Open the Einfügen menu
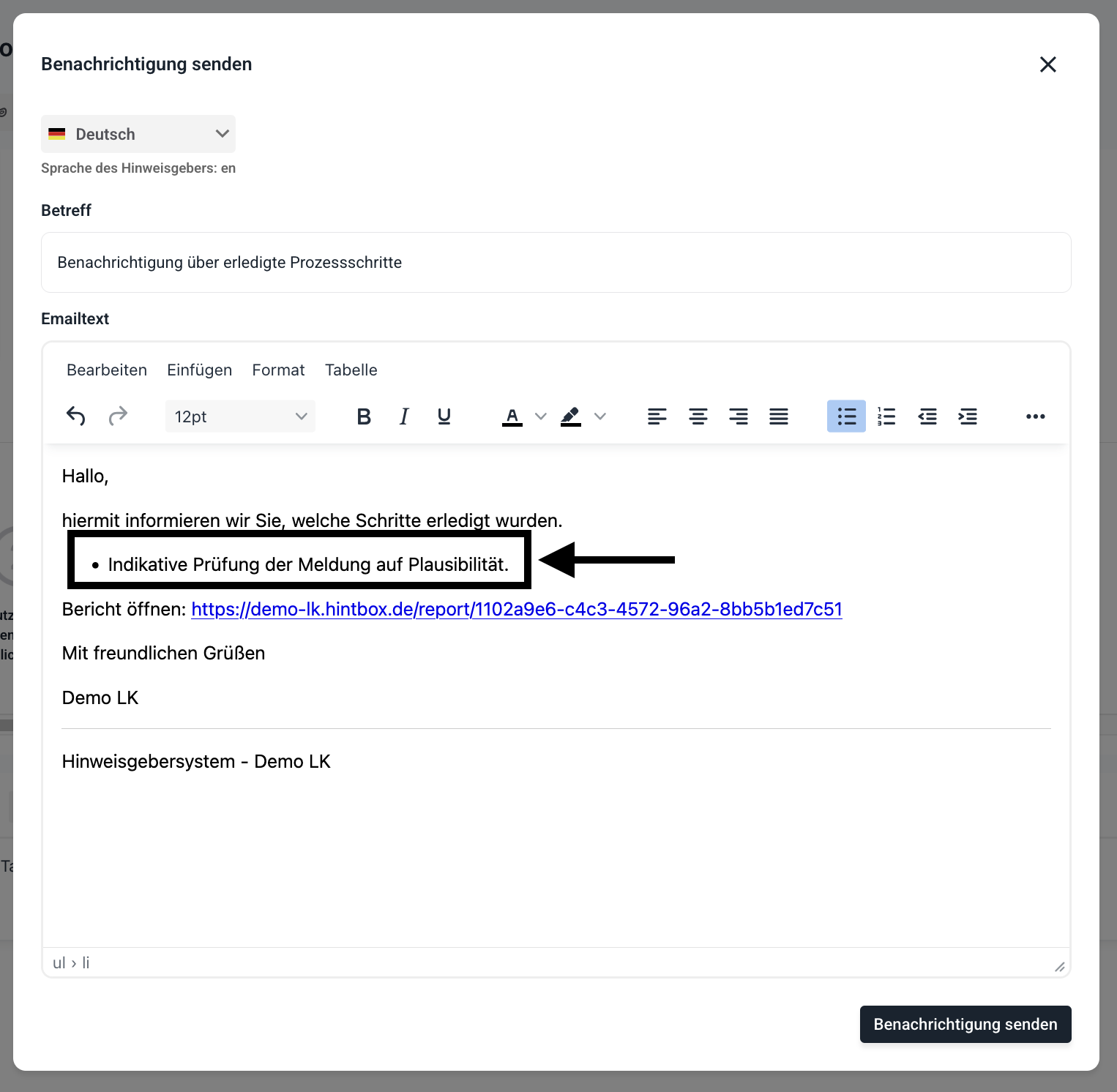This screenshot has width=1117, height=1092. [x=199, y=370]
